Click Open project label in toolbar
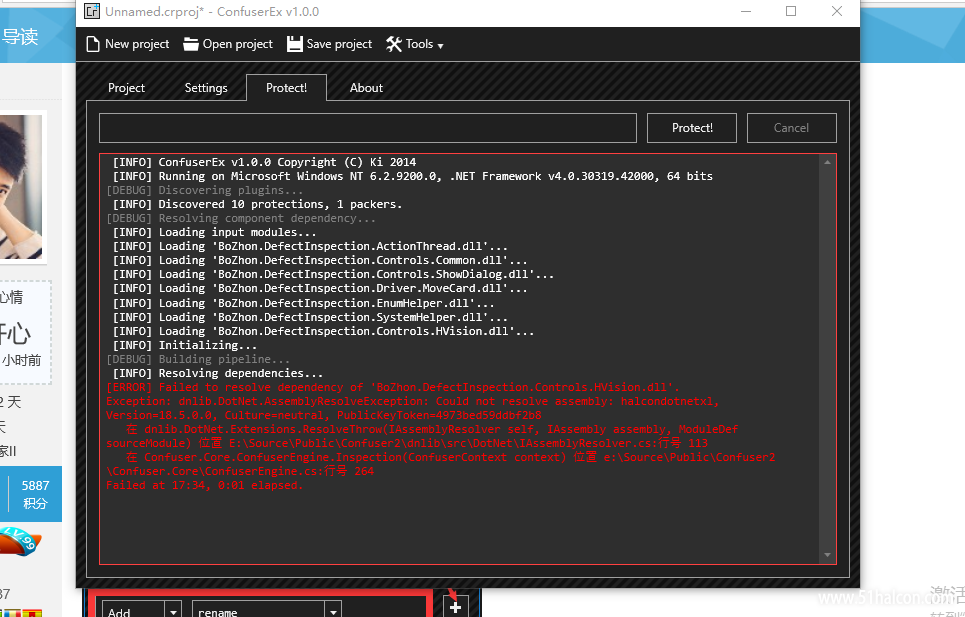 click(x=238, y=44)
